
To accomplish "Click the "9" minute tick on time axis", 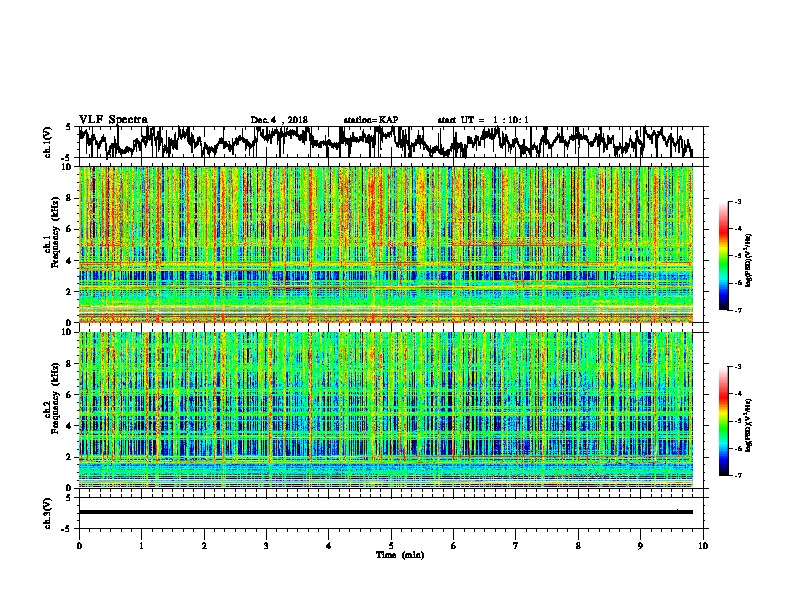I will pyautogui.click(x=640, y=546).
